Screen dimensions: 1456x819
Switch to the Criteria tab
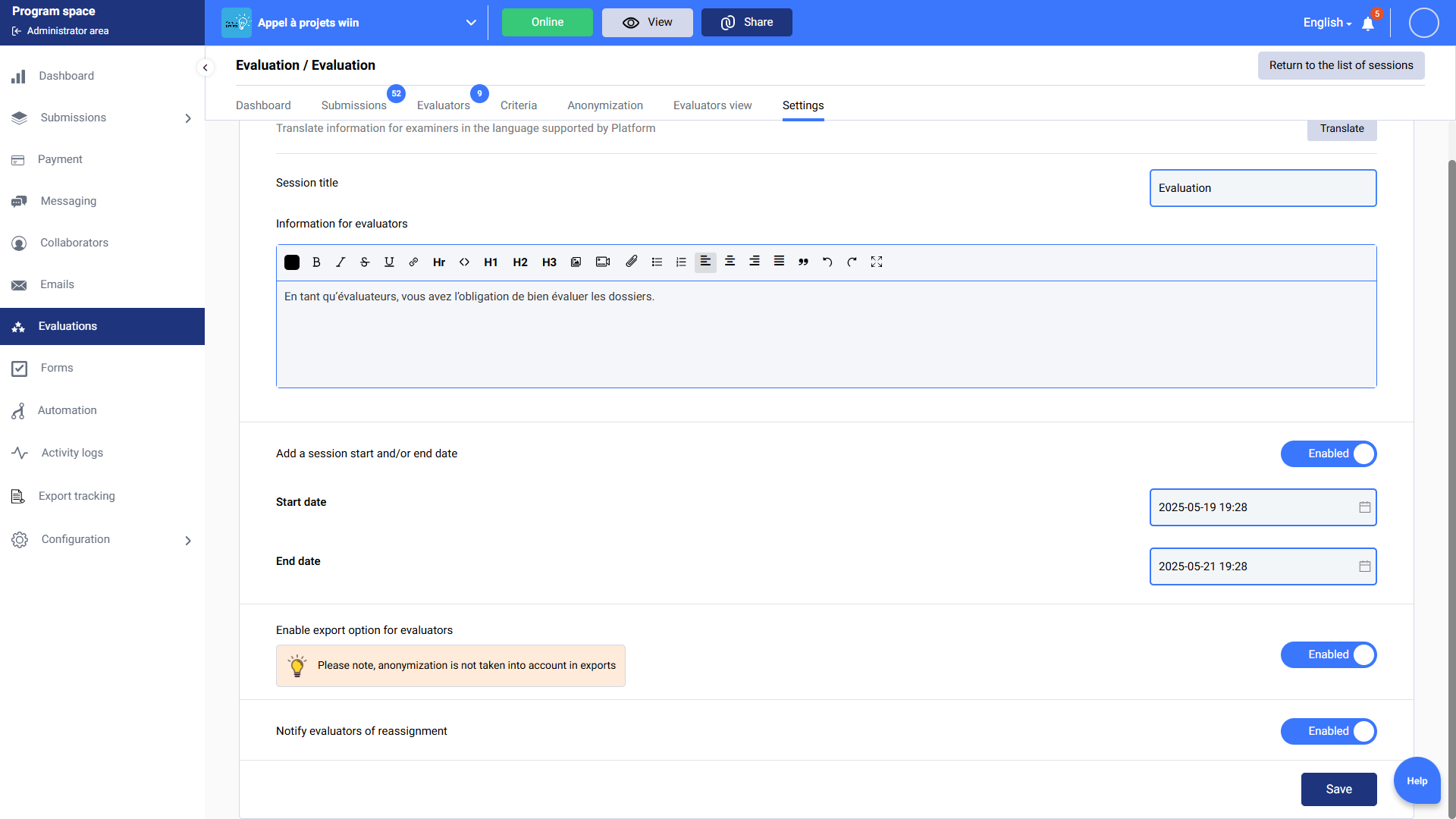click(x=519, y=105)
